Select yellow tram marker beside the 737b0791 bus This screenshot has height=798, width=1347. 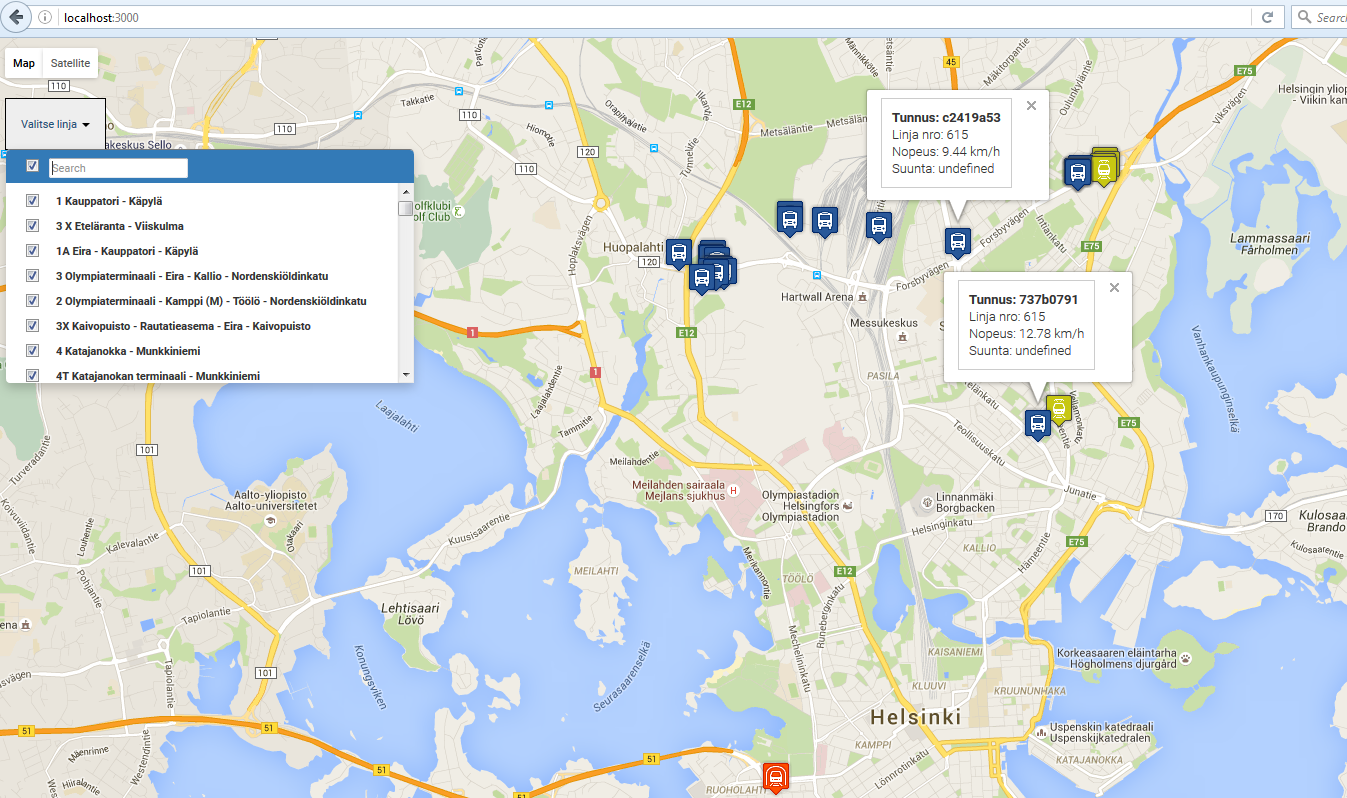click(x=1059, y=409)
